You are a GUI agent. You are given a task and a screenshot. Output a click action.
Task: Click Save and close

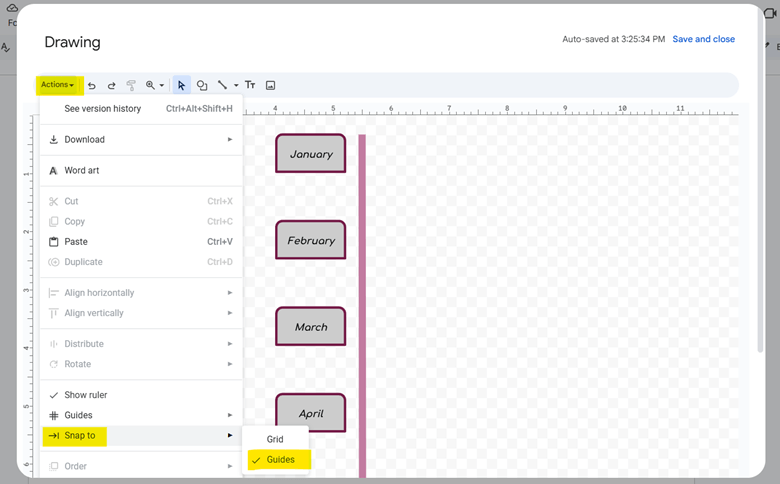click(x=703, y=39)
